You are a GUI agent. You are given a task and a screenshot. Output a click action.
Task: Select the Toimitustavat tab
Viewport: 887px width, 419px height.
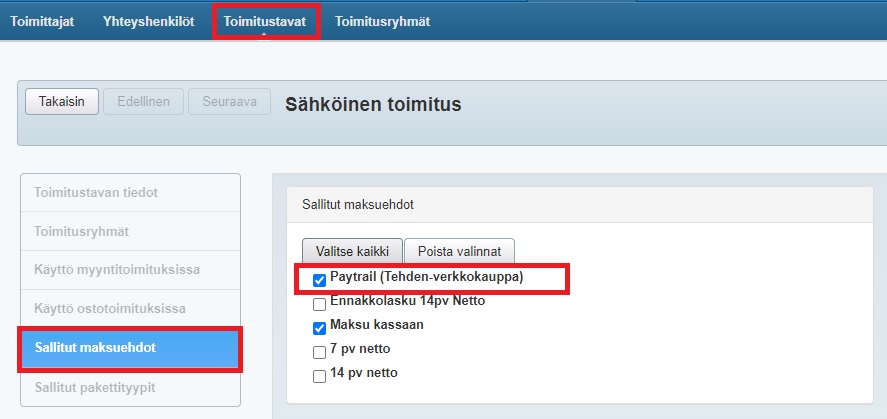(x=264, y=22)
